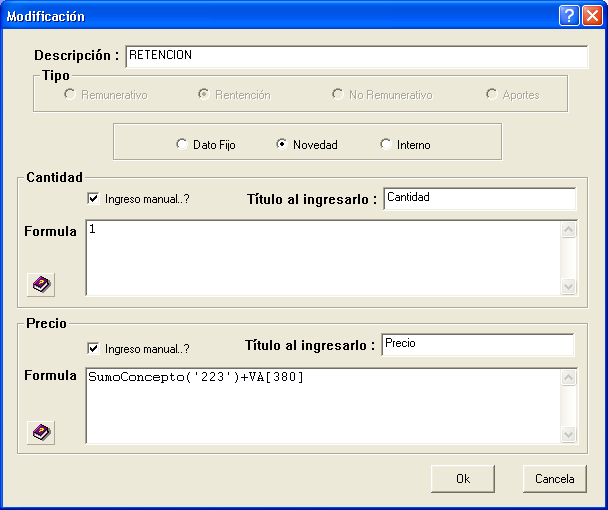The image size is (608, 510).
Task: Close the Modificación dialog window
Action: (x=592, y=16)
